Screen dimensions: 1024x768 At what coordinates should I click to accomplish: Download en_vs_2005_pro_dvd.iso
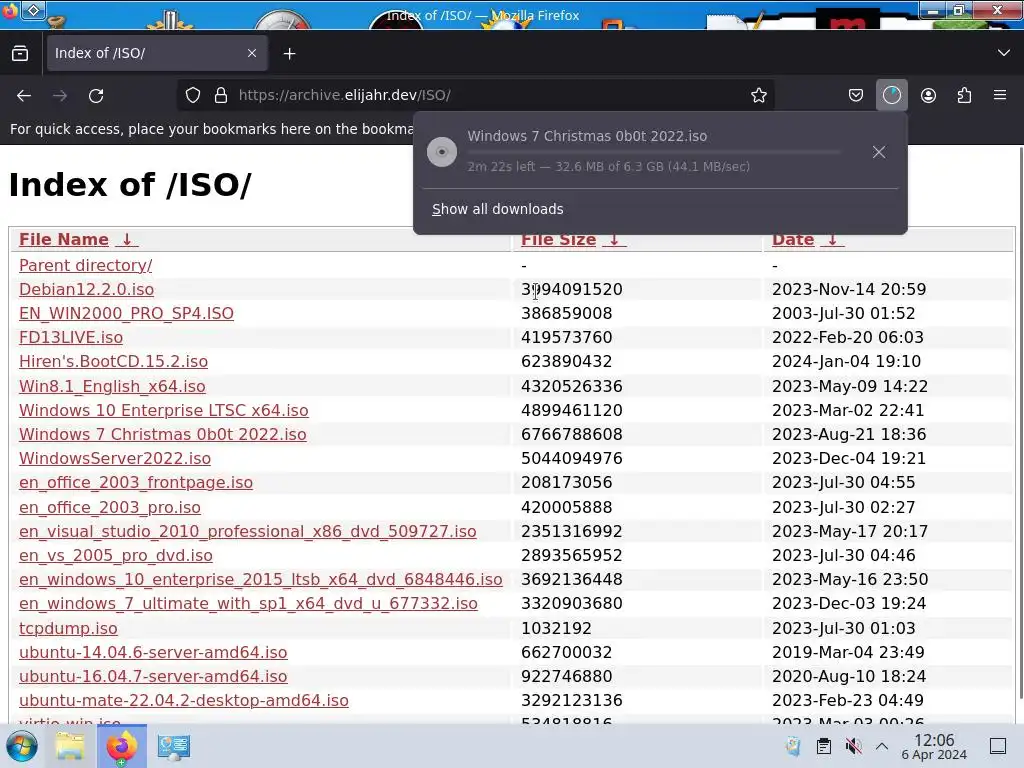(x=116, y=556)
